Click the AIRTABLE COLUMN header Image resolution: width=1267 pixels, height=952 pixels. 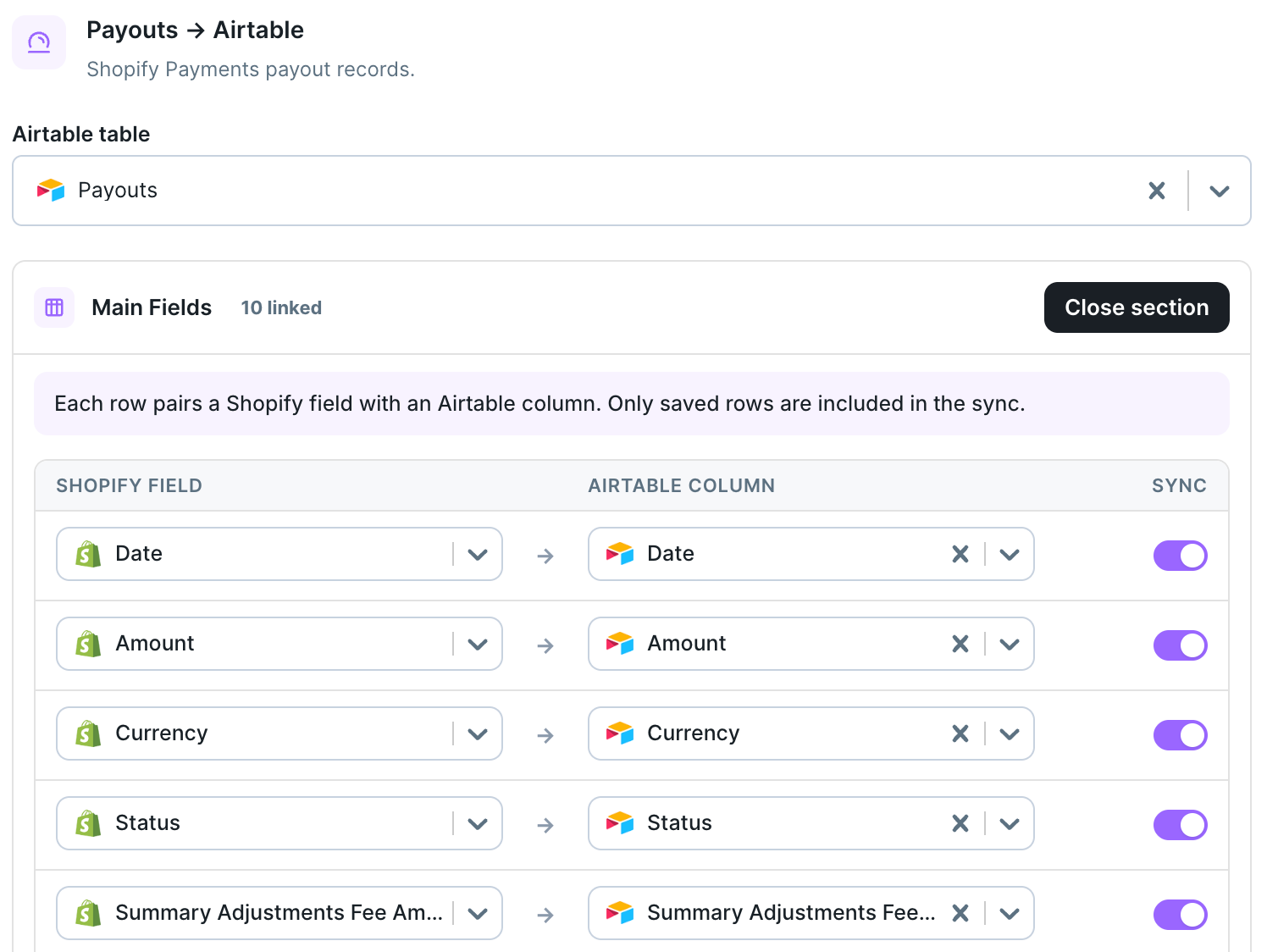(x=682, y=486)
